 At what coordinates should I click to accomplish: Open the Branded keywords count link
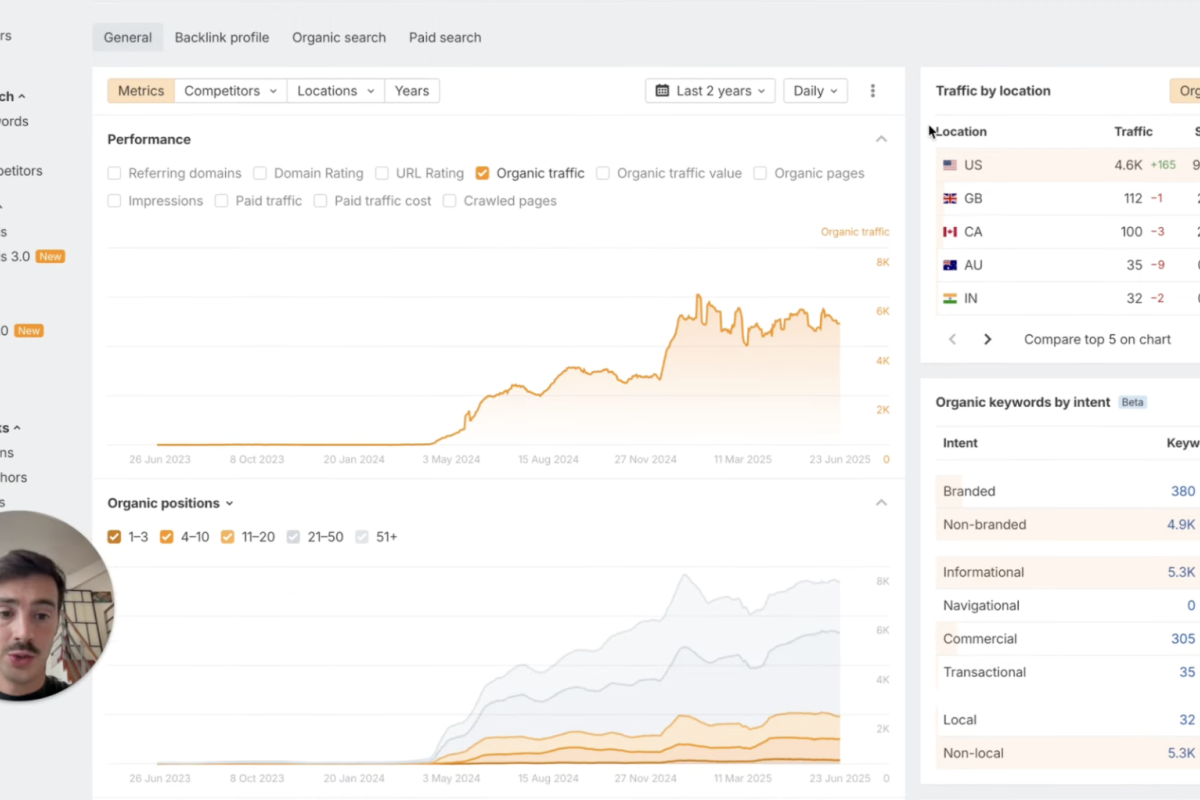click(1183, 491)
